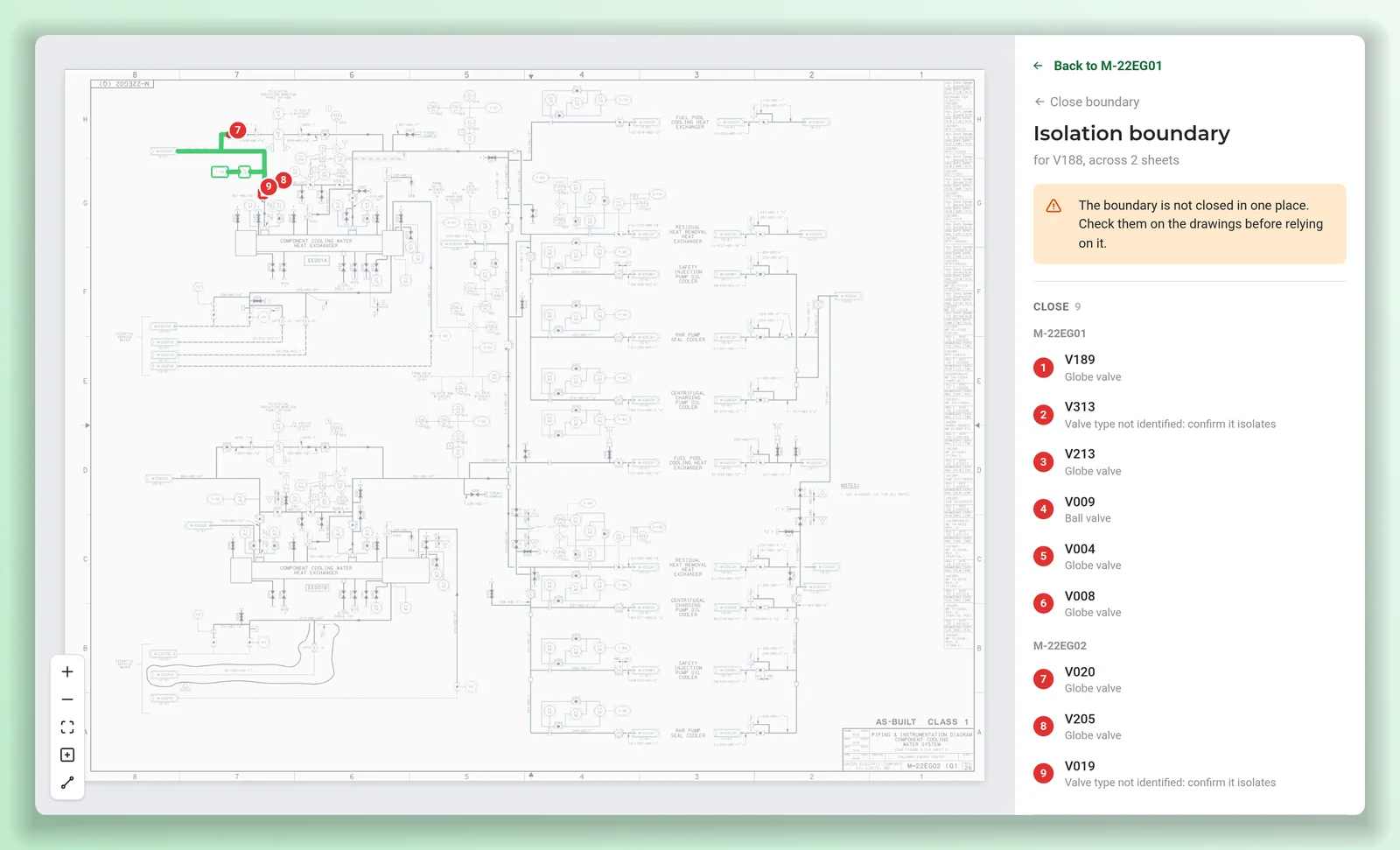This screenshot has height=850, width=1400.
Task: Click the red marker 8 on the drawing
Action: coord(283,179)
